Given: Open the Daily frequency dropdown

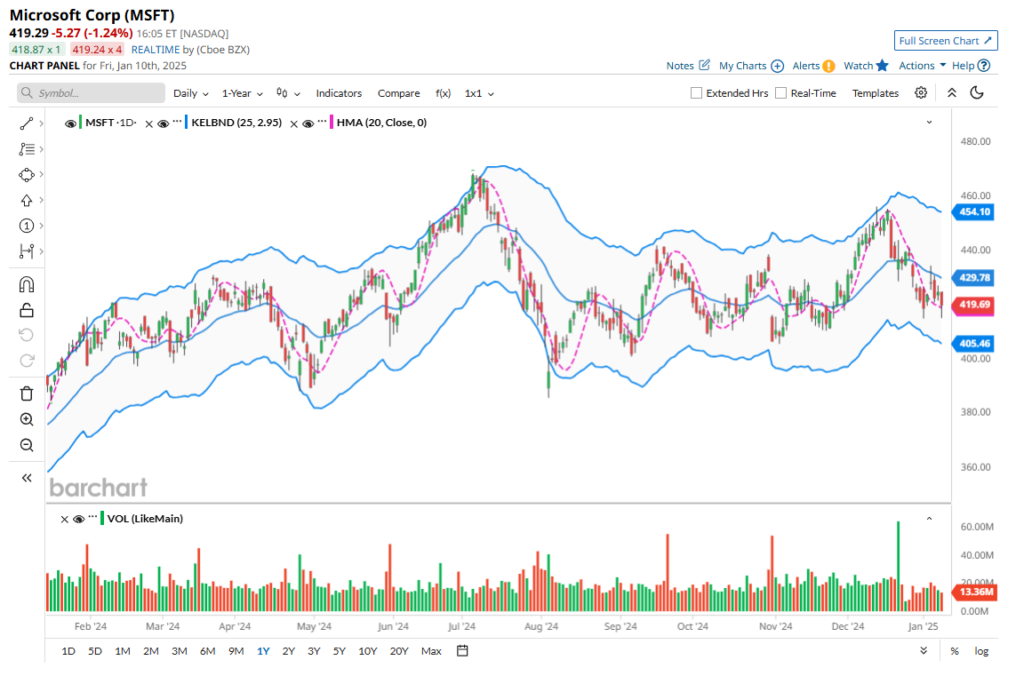Looking at the screenshot, I should (190, 93).
